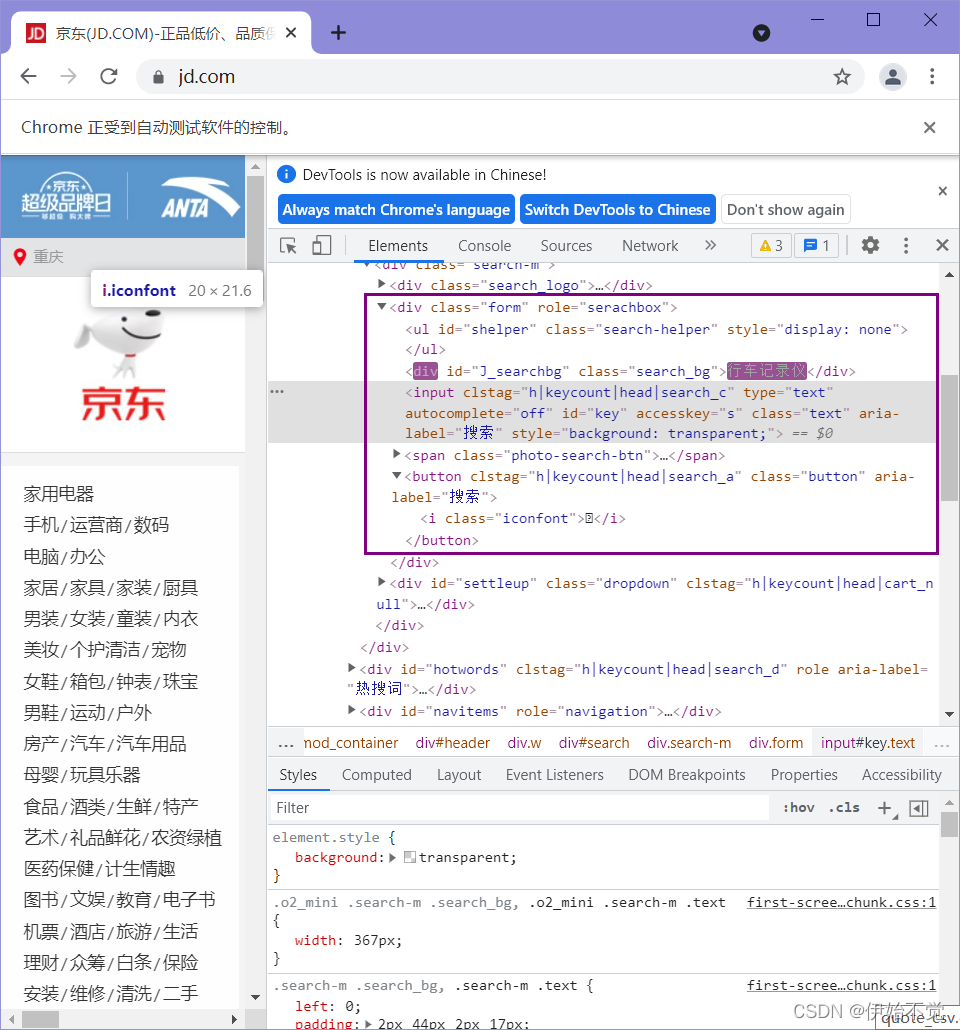Click the browser back arrow

coord(28,76)
